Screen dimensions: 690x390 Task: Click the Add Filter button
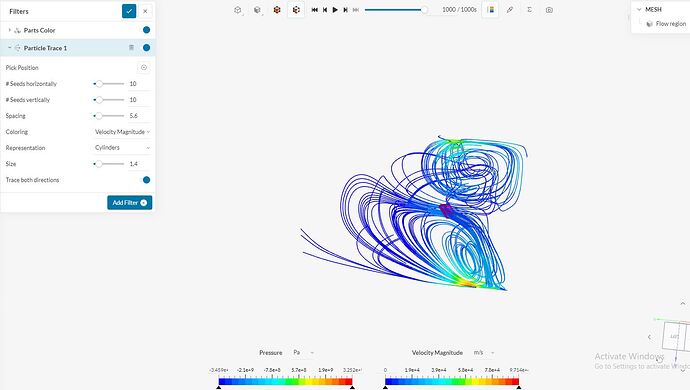pyautogui.click(x=129, y=202)
